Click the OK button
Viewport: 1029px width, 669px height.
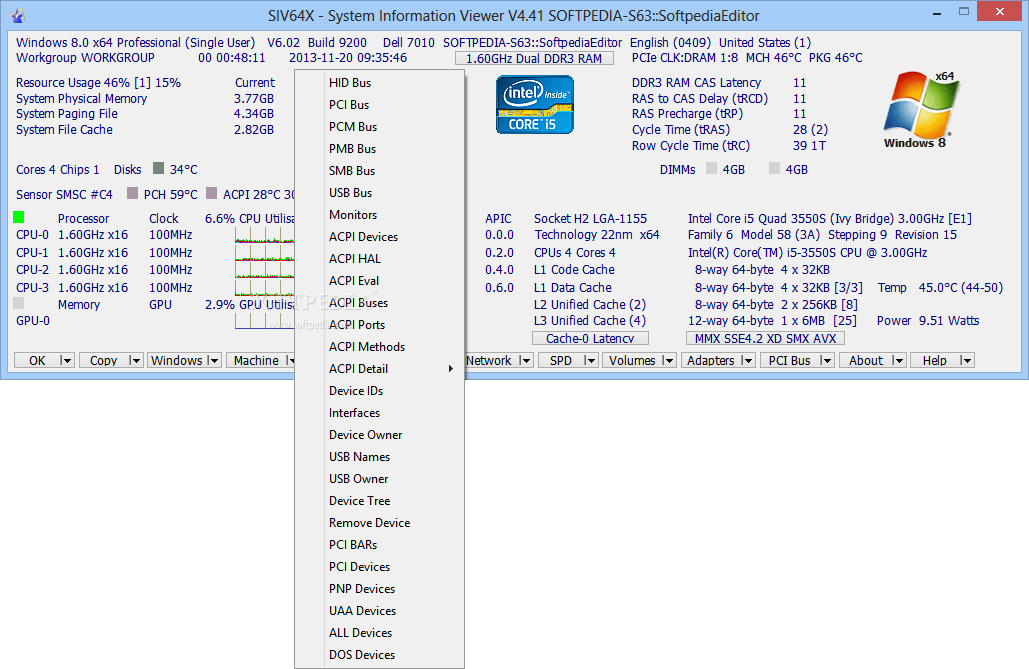tap(37, 360)
